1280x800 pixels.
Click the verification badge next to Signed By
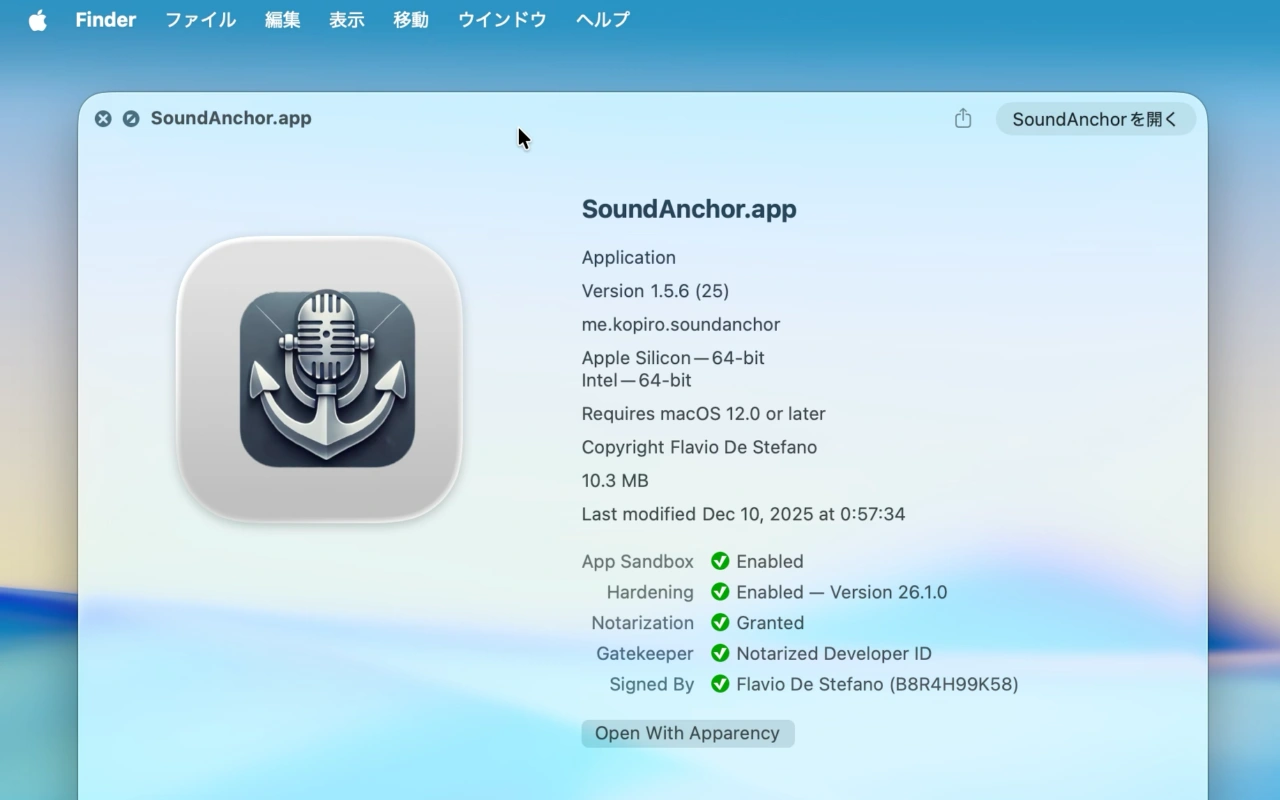click(721, 684)
